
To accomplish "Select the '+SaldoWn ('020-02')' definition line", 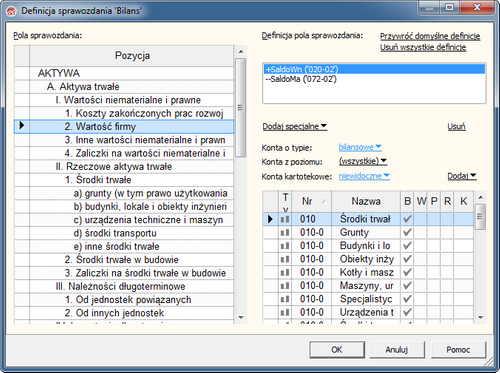I will pyautogui.click(x=374, y=69).
